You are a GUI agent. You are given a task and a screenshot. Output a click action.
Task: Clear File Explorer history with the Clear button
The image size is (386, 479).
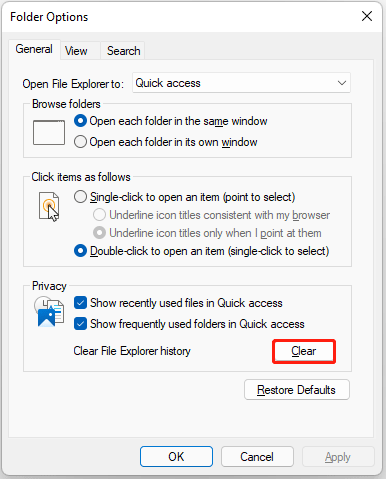coord(304,351)
